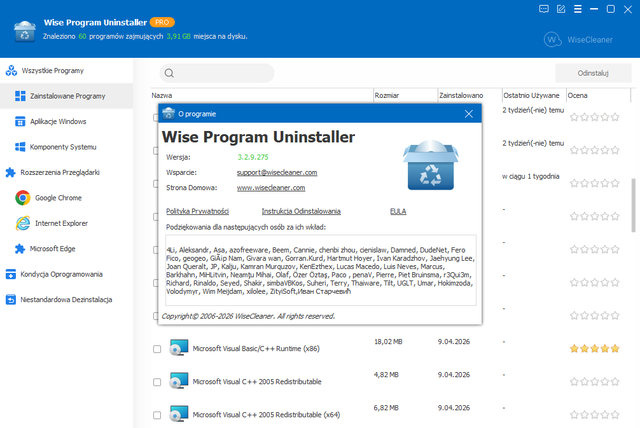
Task: Click the search magnifier icon
Action: 169,73
